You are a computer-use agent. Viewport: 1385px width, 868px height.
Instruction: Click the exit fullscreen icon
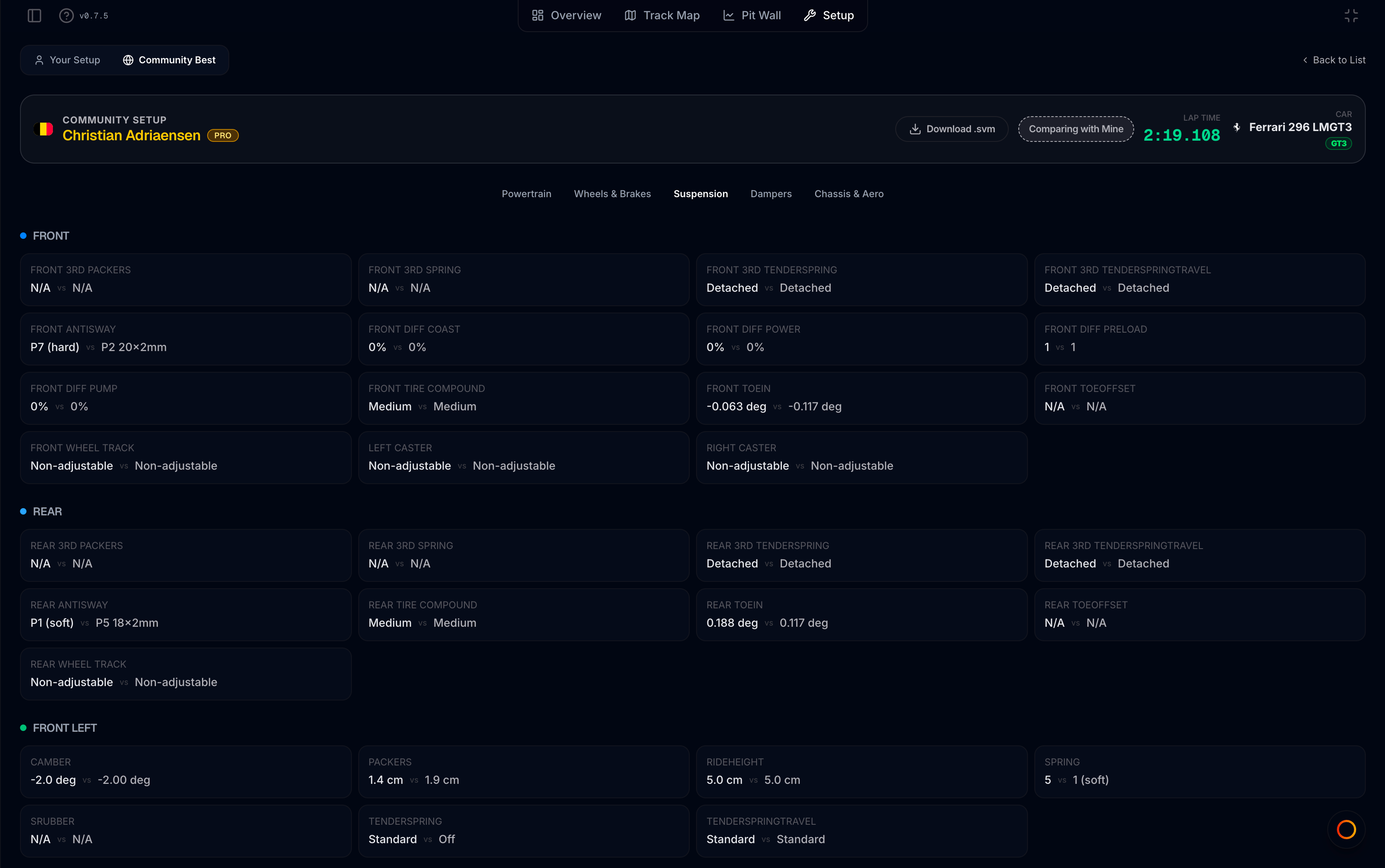click(x=1351, y=16)
